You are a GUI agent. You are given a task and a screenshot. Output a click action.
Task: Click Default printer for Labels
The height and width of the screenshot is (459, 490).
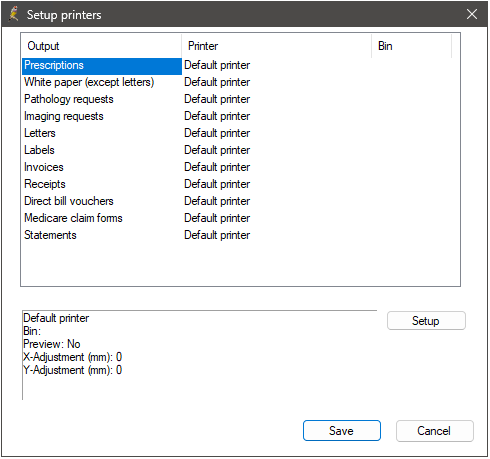(x=217, y=150)
